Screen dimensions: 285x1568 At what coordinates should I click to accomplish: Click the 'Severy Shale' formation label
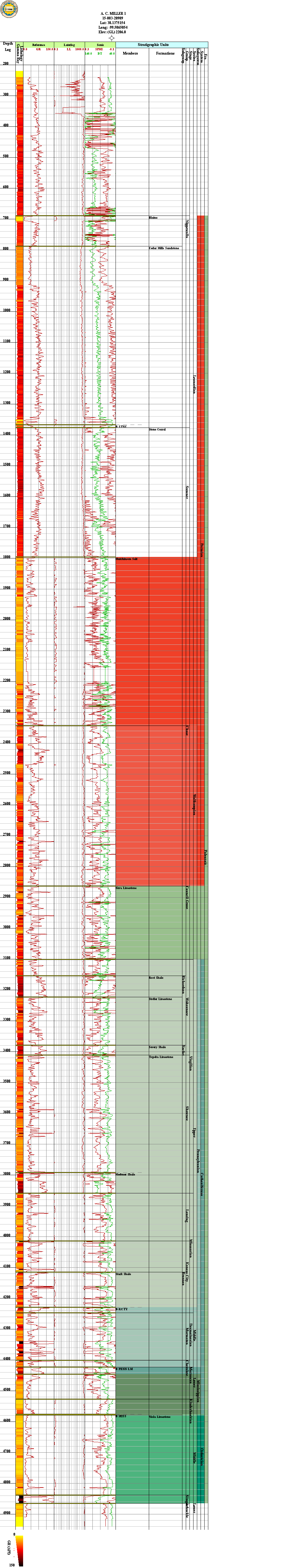coord(157,1047)
